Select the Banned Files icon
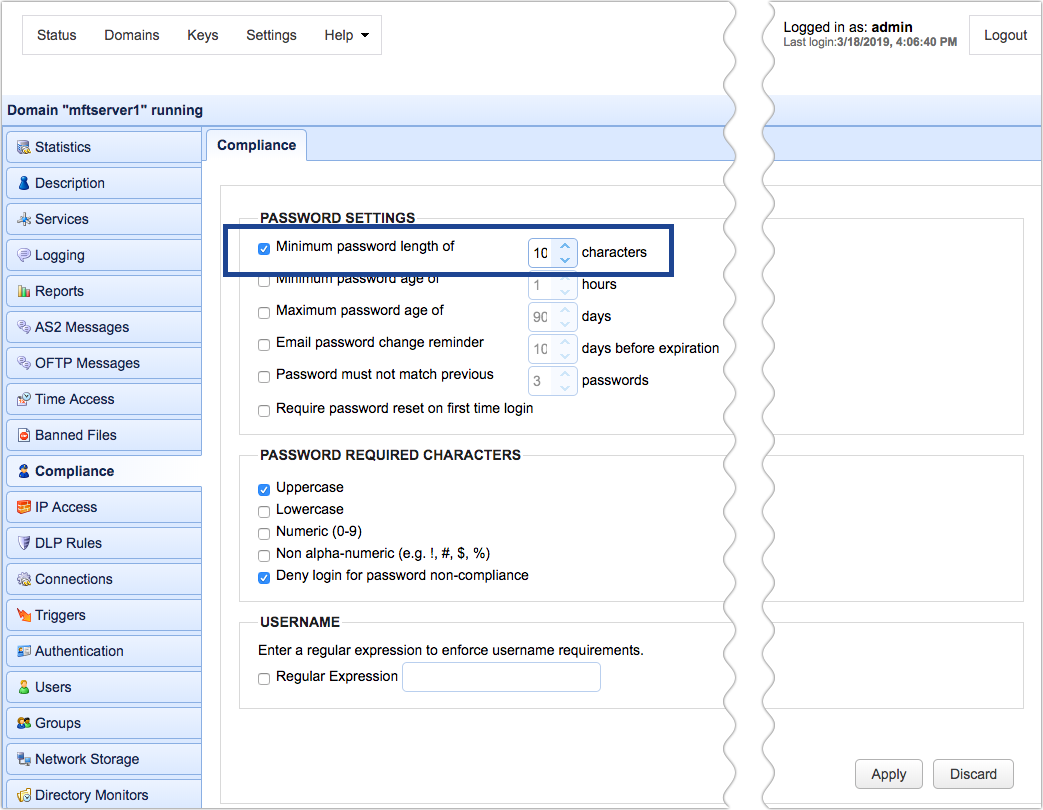Viewport: 1043px width, 810px height. click(22, 435)
